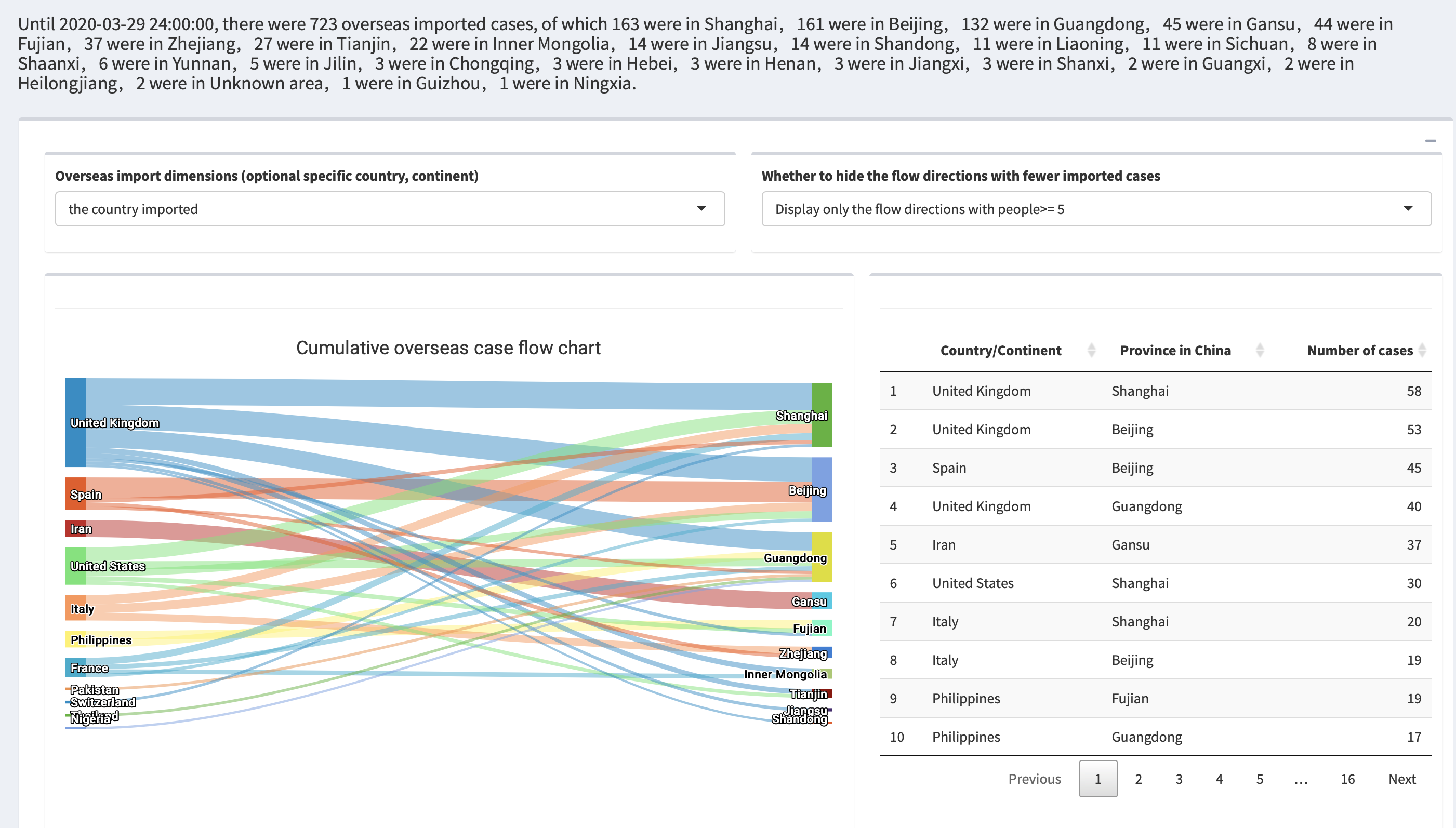The width and height of the screenshot is (1456, 828).
Task: Click the United States node in chart
Action: (76, 566)
